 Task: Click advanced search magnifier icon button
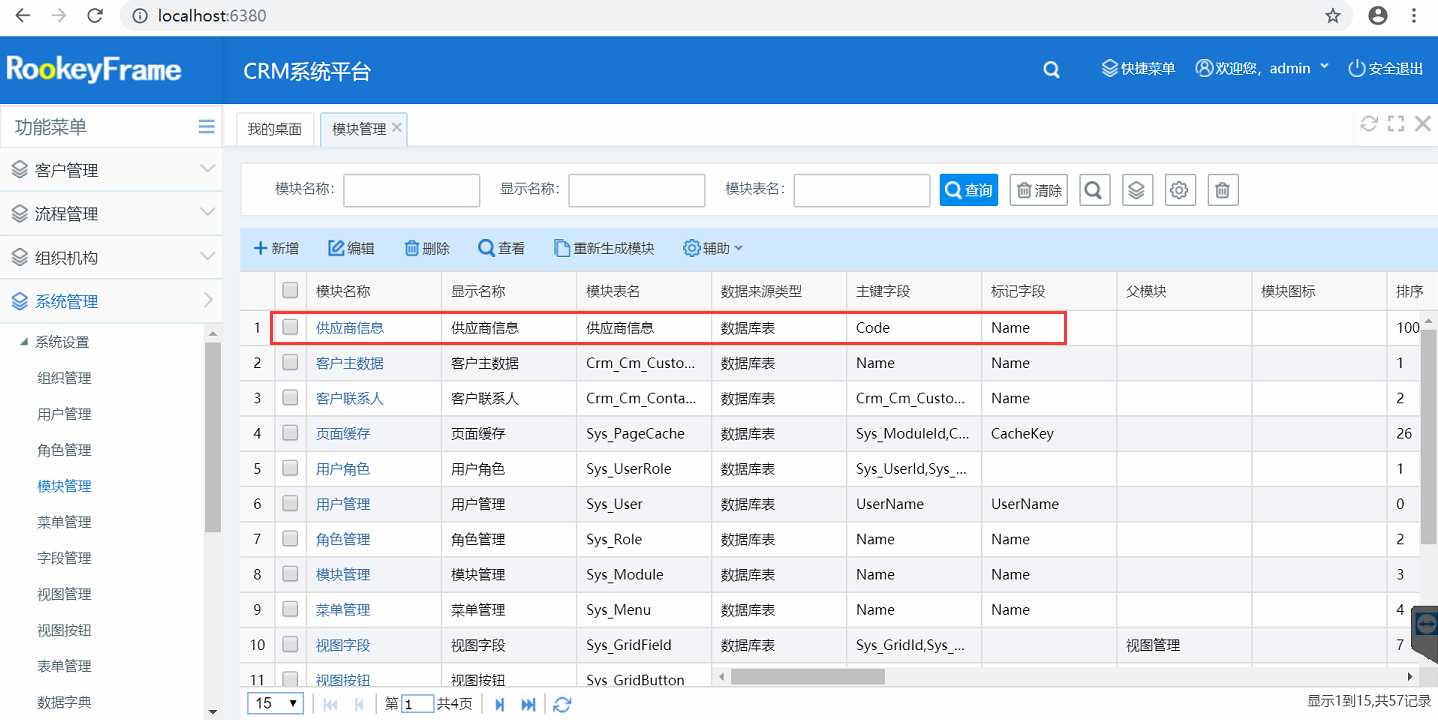(1095, 190)
